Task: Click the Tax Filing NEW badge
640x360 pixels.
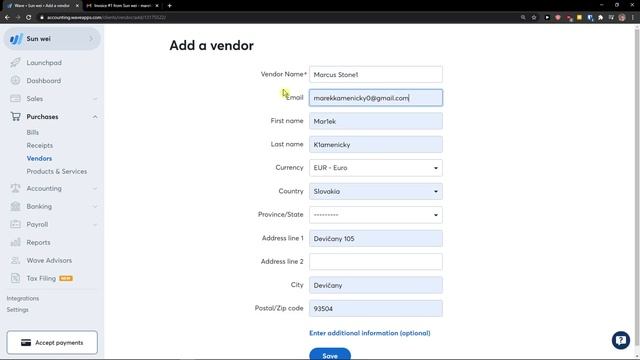Action: 66,278
